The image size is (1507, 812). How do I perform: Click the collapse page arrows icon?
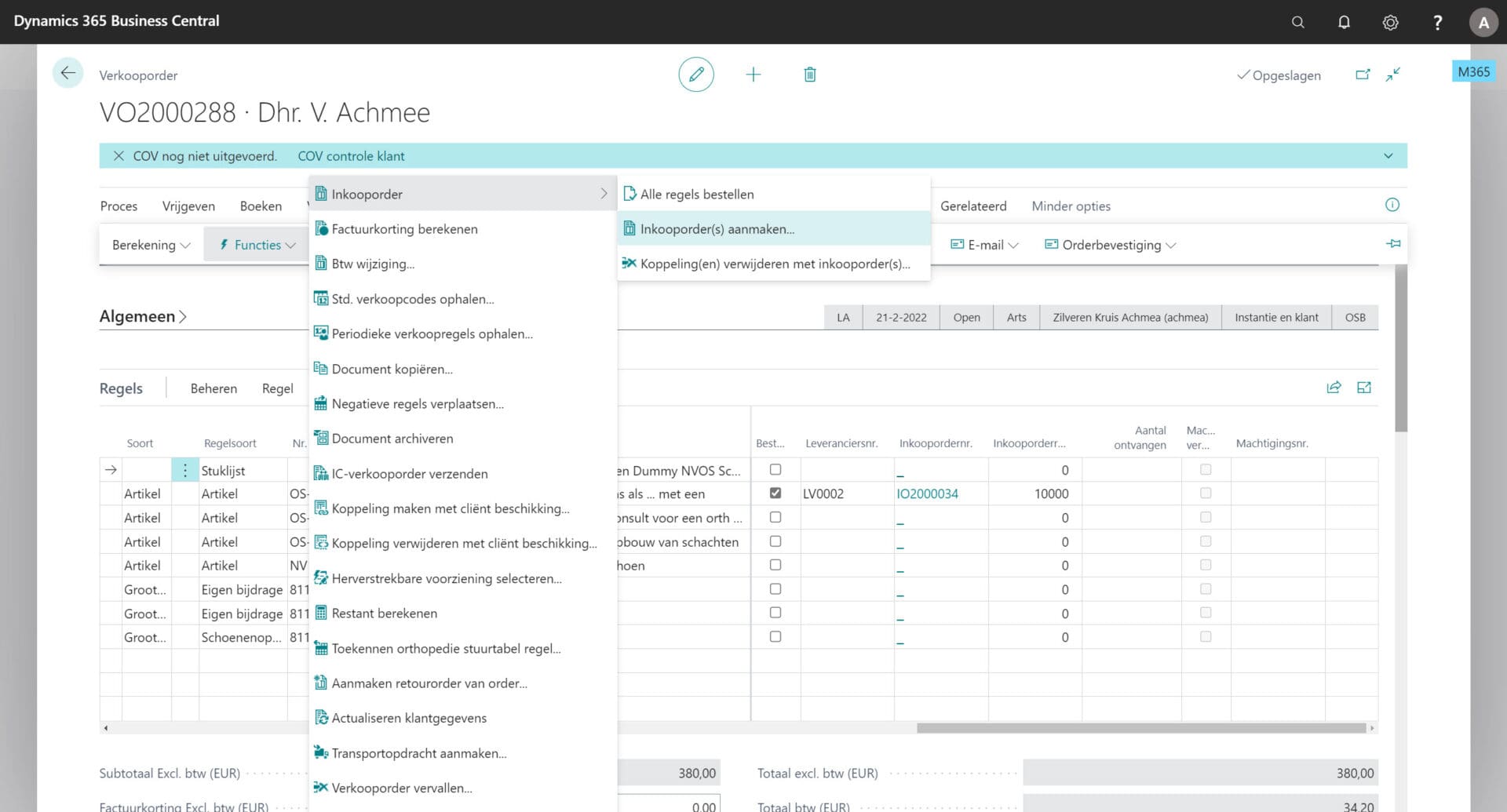coord(1393,75)
